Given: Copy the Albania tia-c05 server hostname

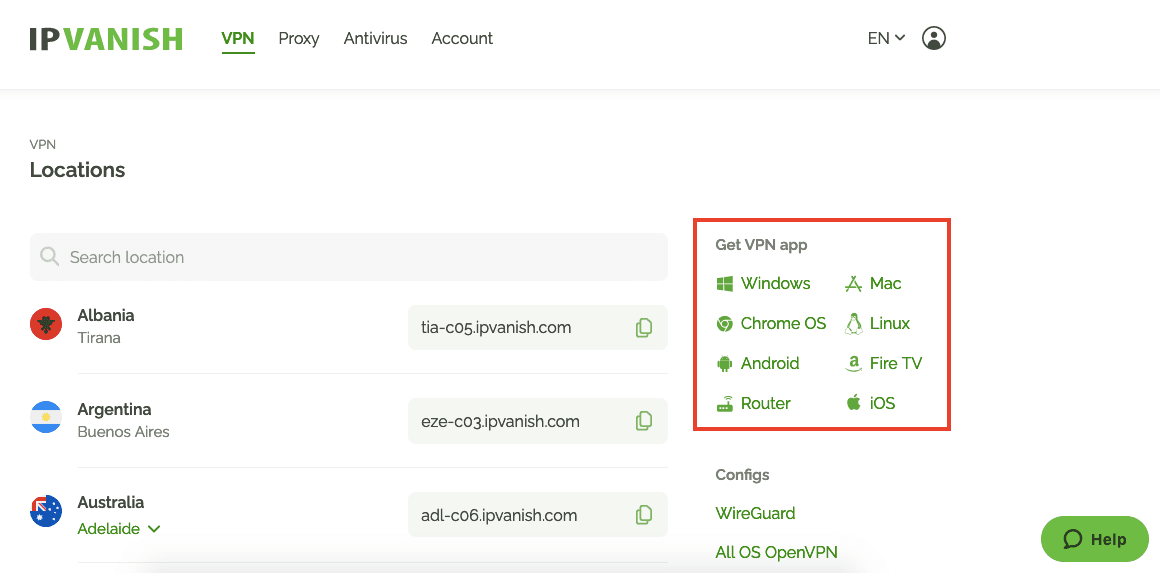Looking at the screenshot, I should coord(644,328).
